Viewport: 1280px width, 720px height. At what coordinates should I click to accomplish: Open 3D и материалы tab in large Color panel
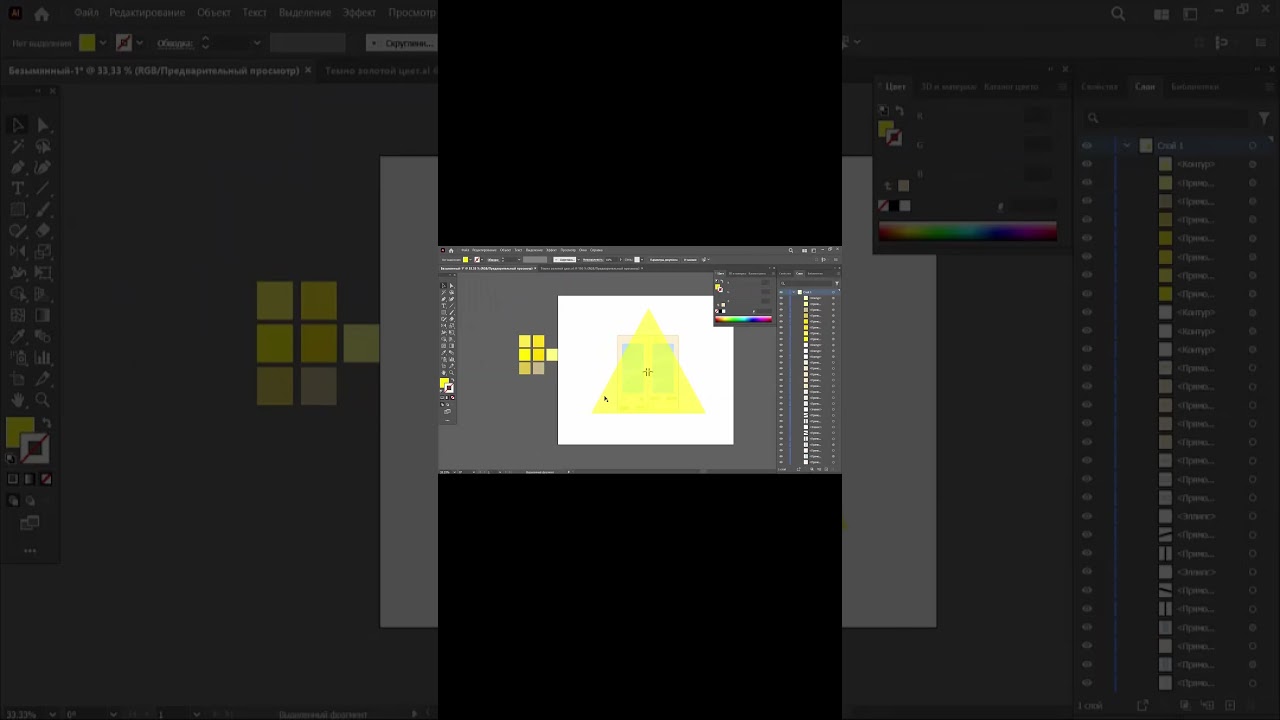[x=948, y=87]
